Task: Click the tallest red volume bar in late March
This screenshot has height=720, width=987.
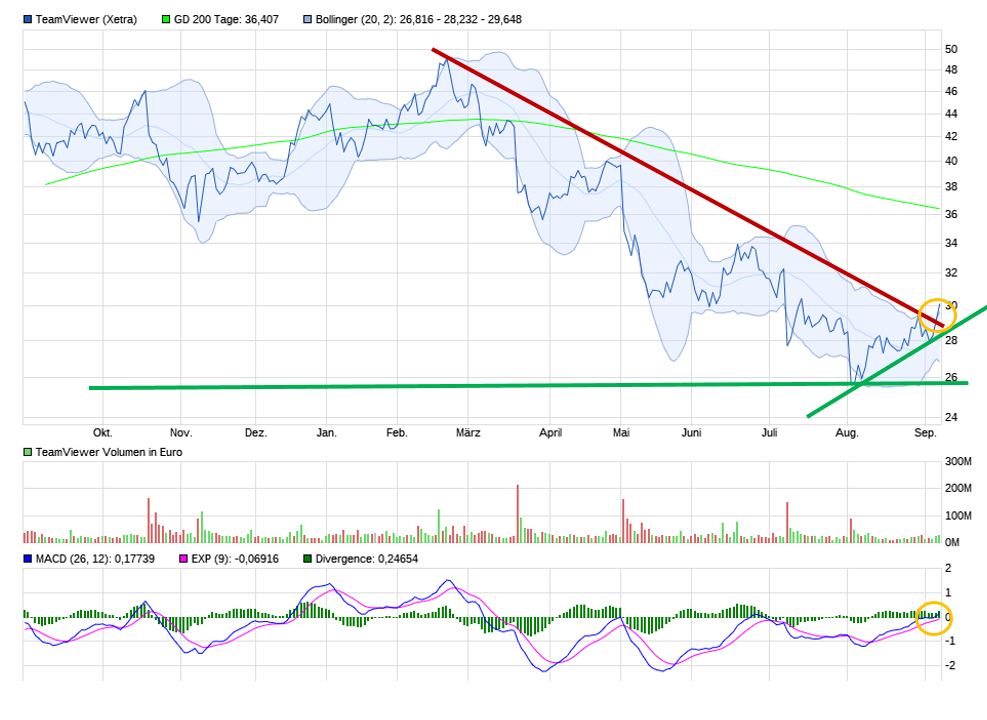Action: click(x=517, y=514)
